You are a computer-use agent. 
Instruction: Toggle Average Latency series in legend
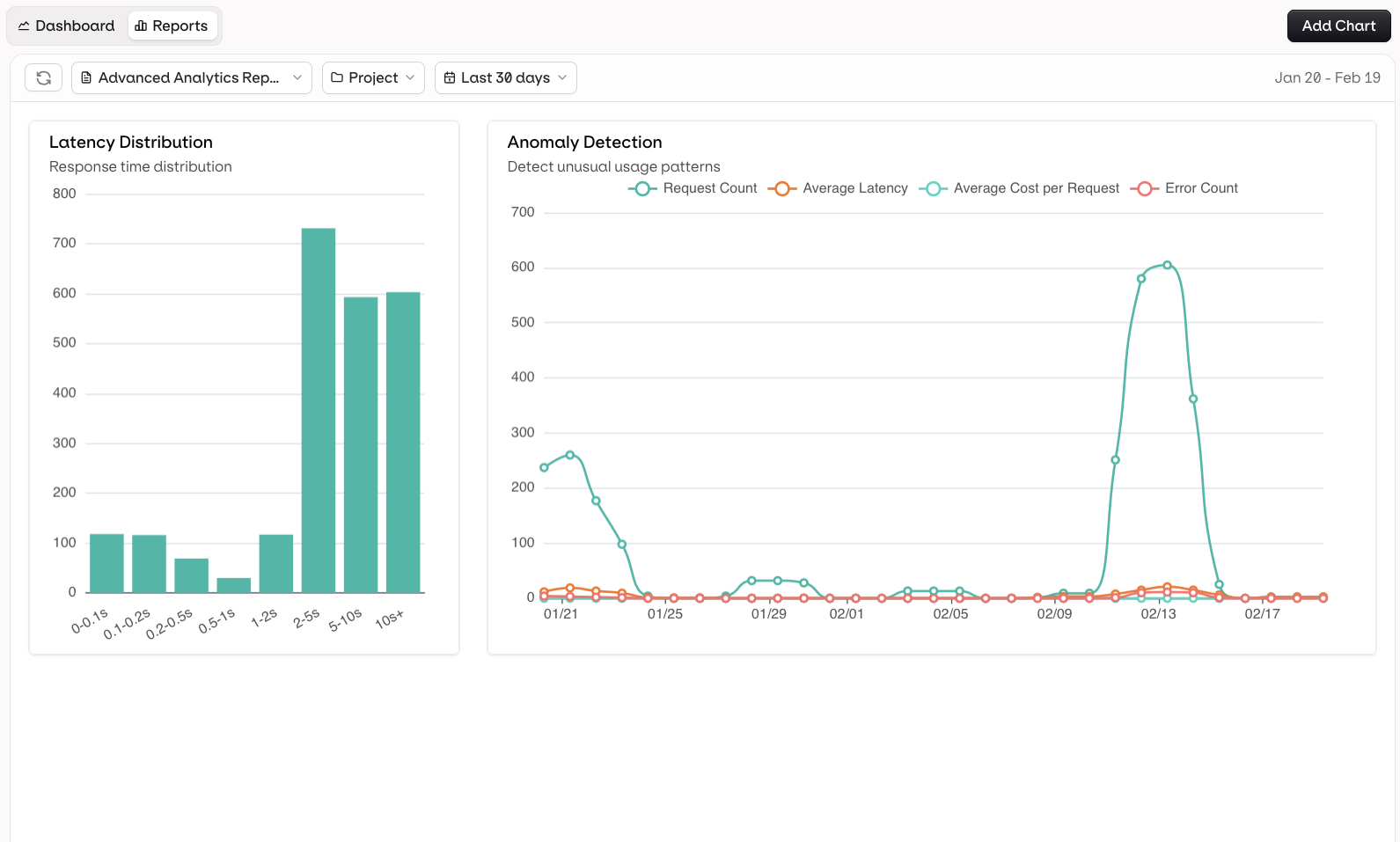838,188
